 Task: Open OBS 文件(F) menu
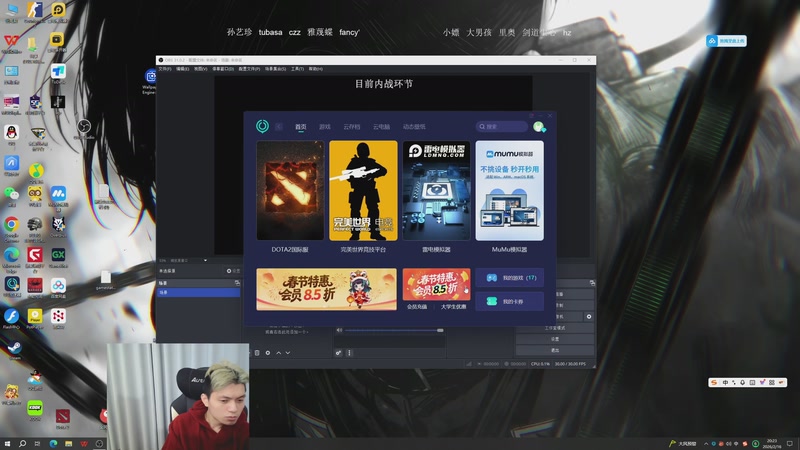click(165, 69)
